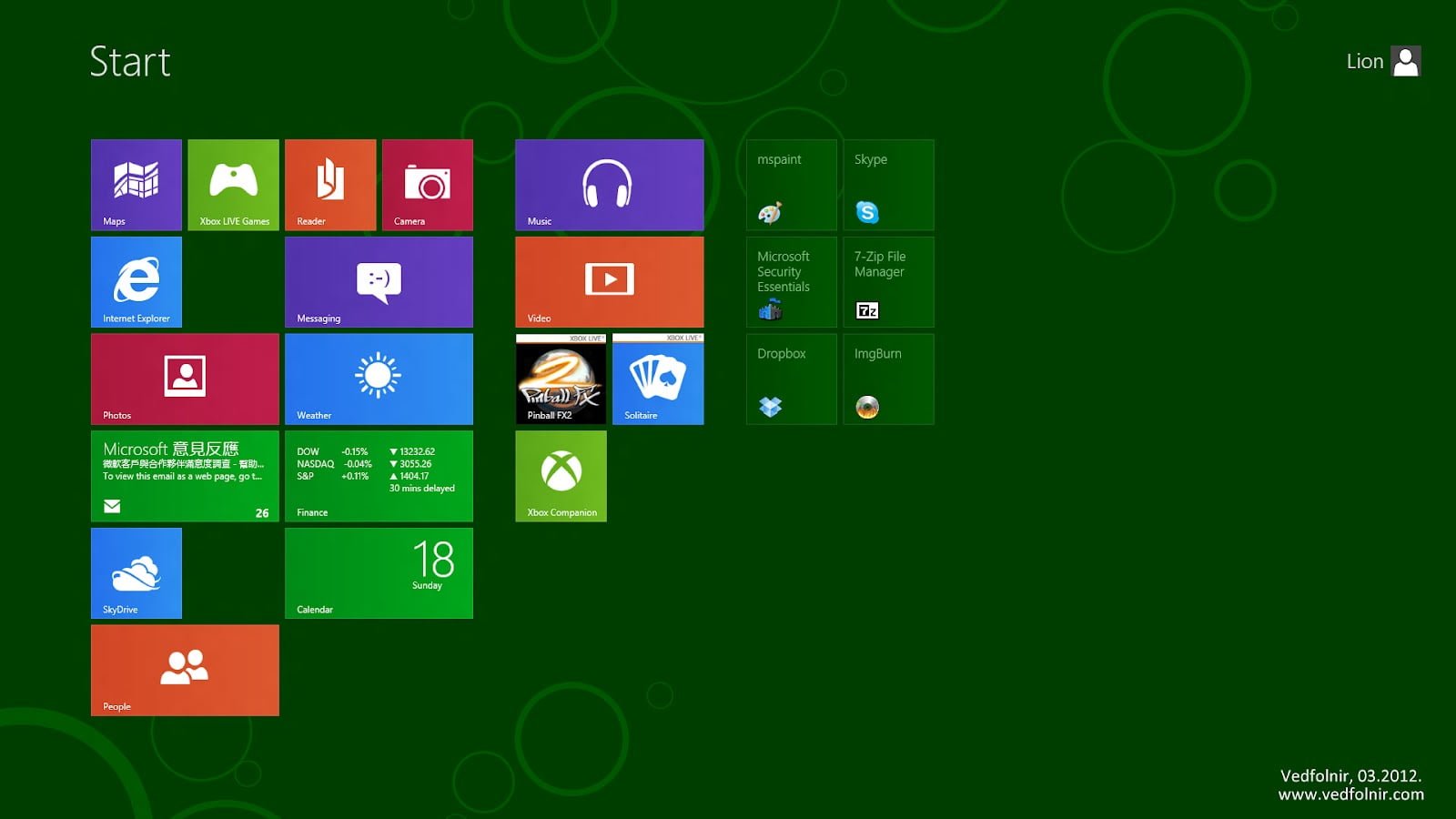This screenshot has height=819, width=1456.
Task: Open the Messaging tile
Action: (379, 282)
